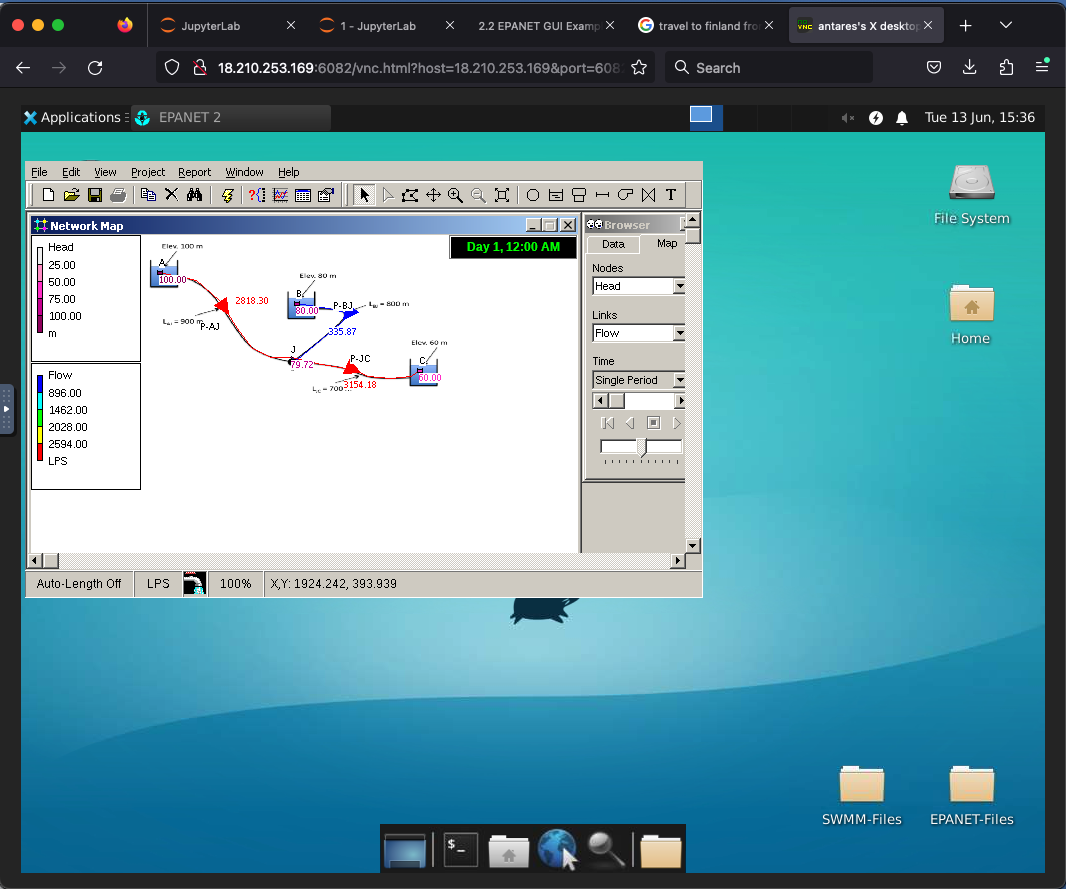The height and width of the screenshot is (889, 1066).
Task: Click the Flow legend color bar
Action: click(40, 418)
